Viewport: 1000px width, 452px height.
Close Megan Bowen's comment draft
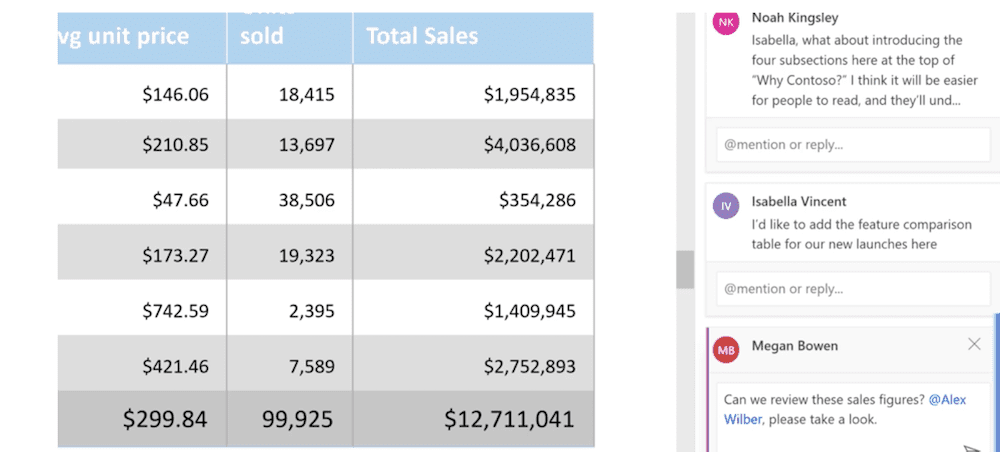(974, 344)
